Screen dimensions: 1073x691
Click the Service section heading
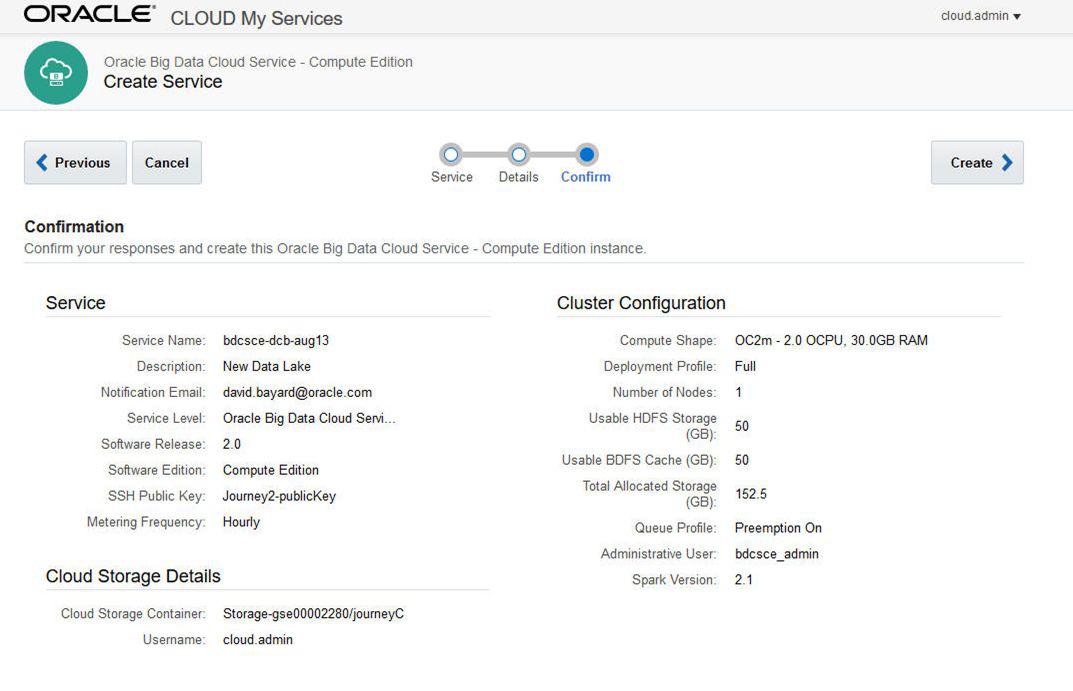[x=75, y=303]
